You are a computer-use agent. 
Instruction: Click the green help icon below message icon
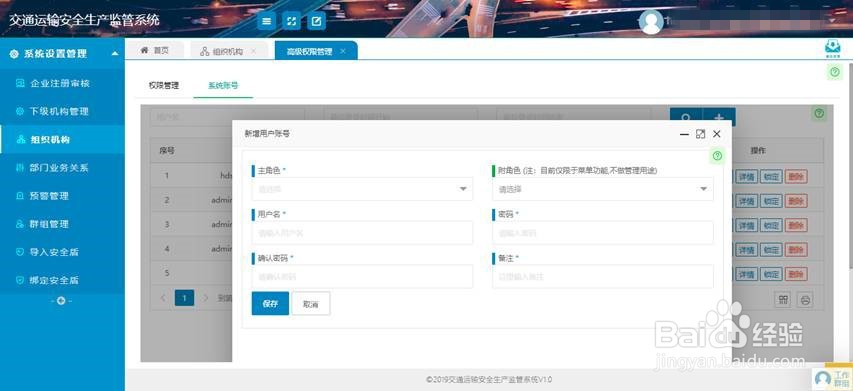pos(835,72)
